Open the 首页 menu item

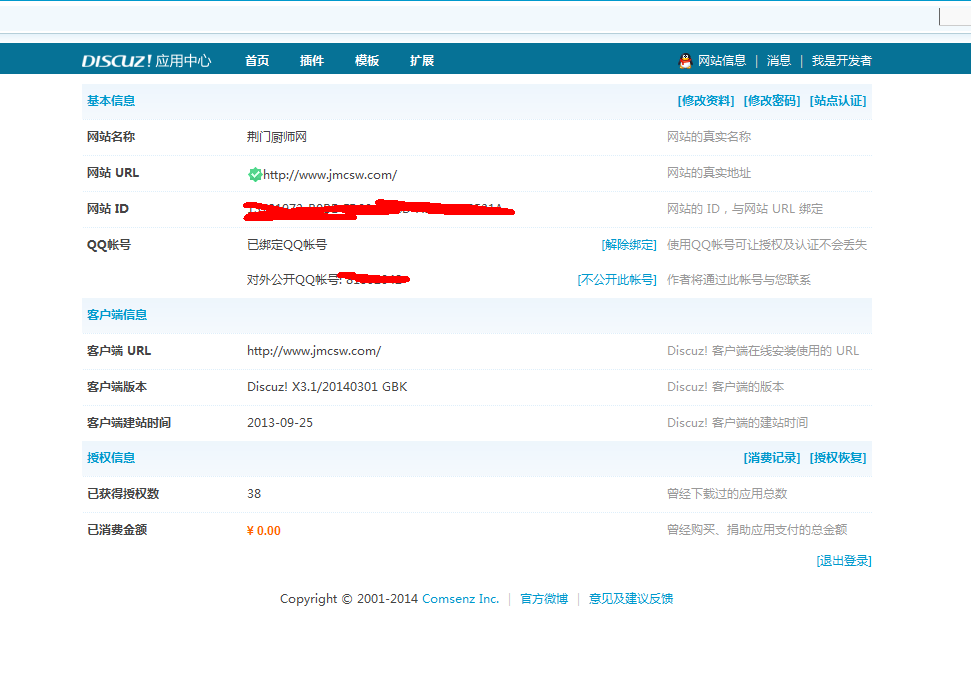[x=257, y=61]
